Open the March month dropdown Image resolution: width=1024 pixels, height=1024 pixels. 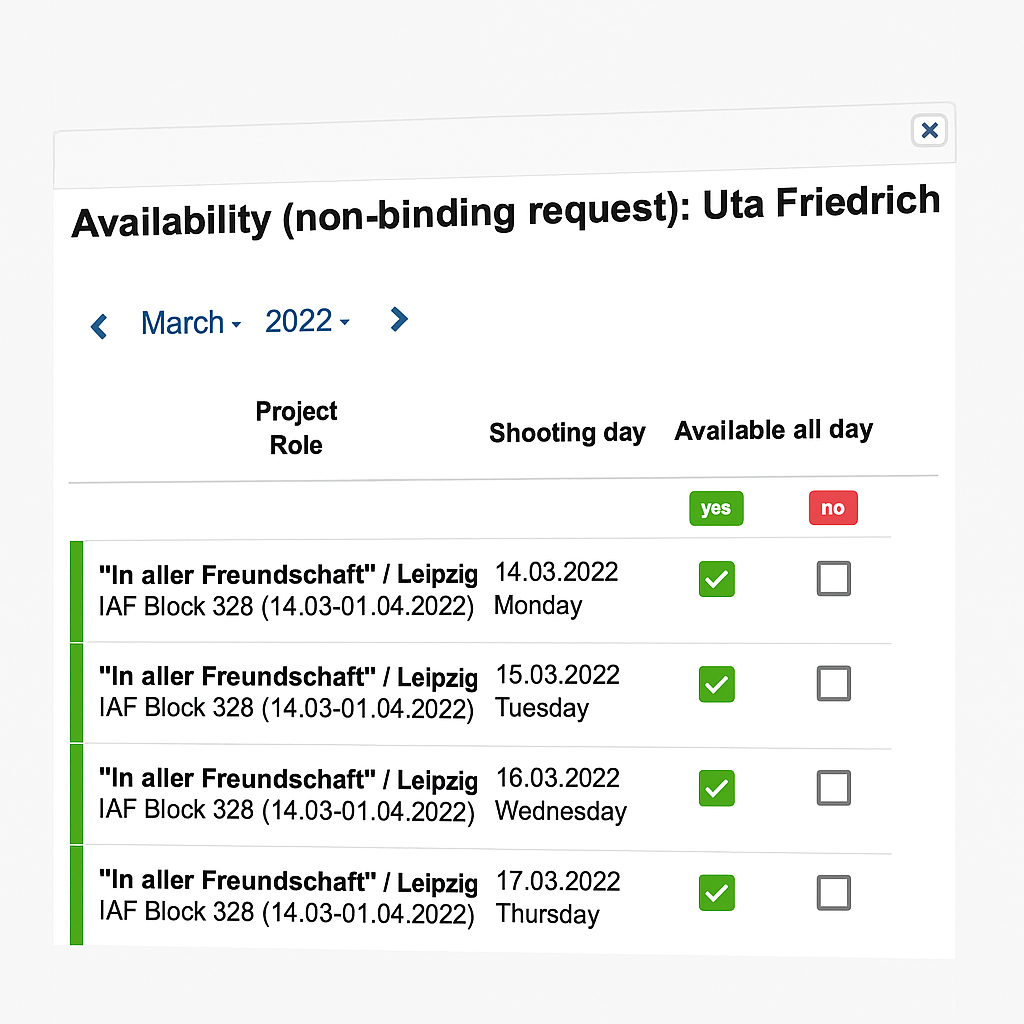(191, 323)
